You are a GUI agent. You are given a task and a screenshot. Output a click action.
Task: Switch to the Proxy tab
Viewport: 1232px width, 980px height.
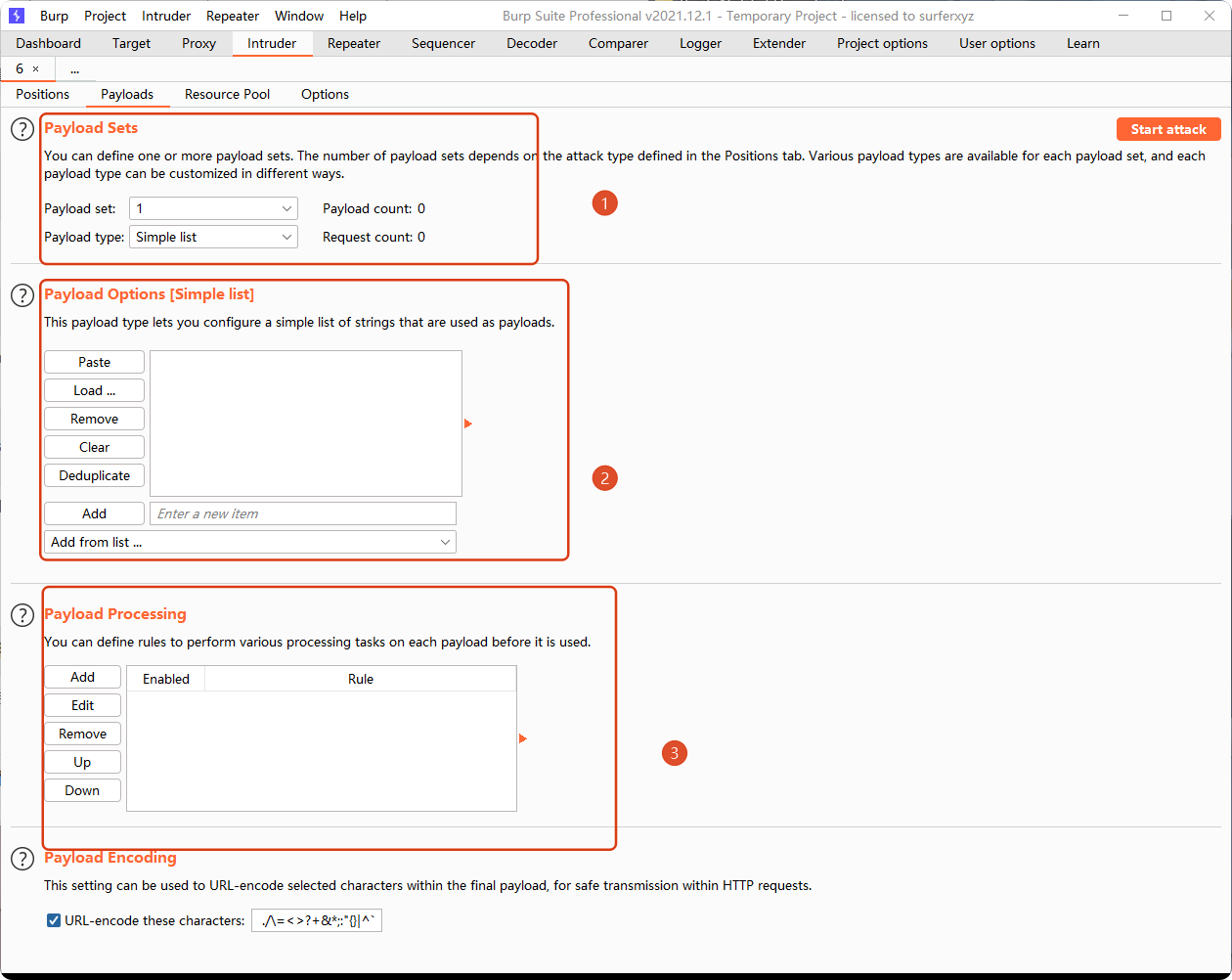pyautogui.click(x=199, y=43)
